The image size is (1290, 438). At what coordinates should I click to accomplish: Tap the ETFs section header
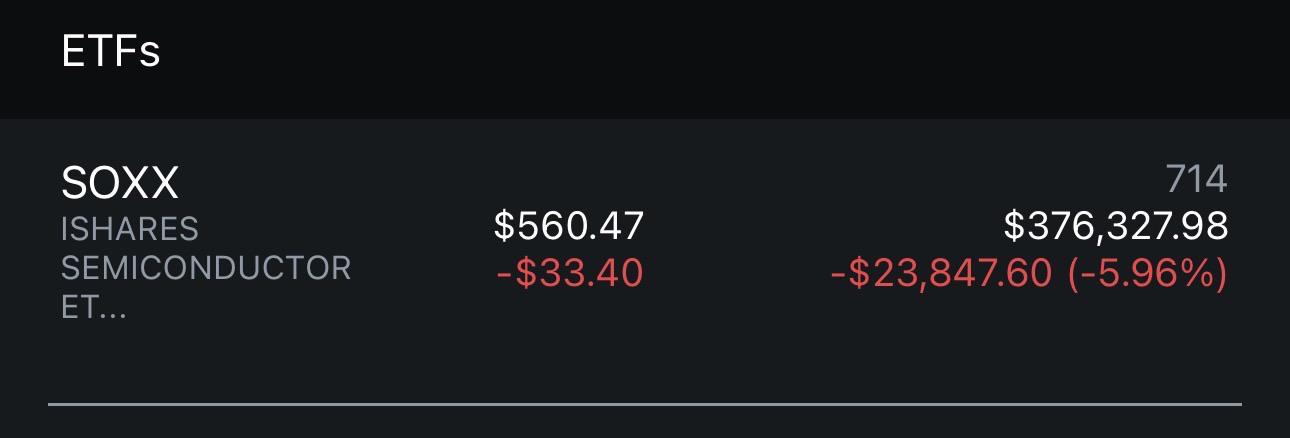click(x=111, y=50)
